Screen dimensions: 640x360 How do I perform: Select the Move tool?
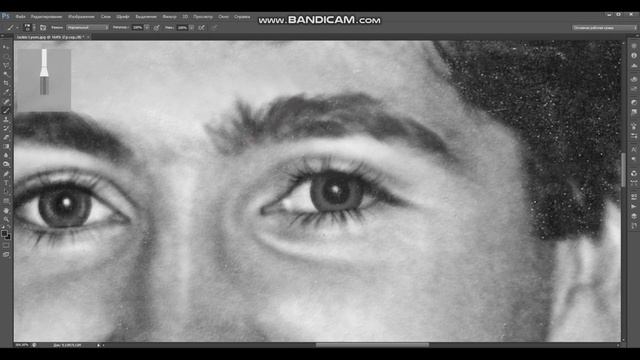pos(6,47)
